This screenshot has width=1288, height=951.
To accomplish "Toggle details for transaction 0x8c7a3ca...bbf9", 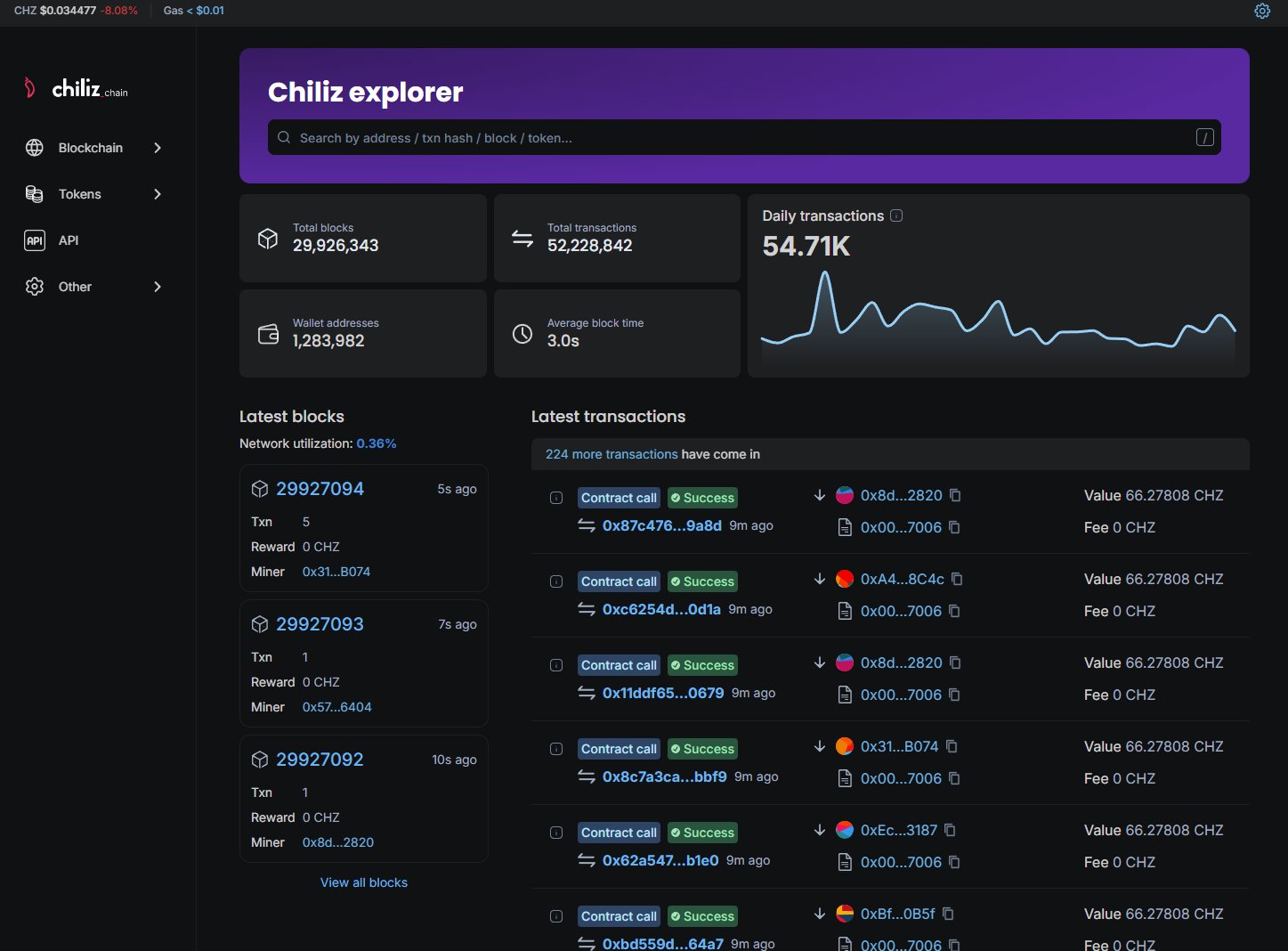I will [556, 749].
